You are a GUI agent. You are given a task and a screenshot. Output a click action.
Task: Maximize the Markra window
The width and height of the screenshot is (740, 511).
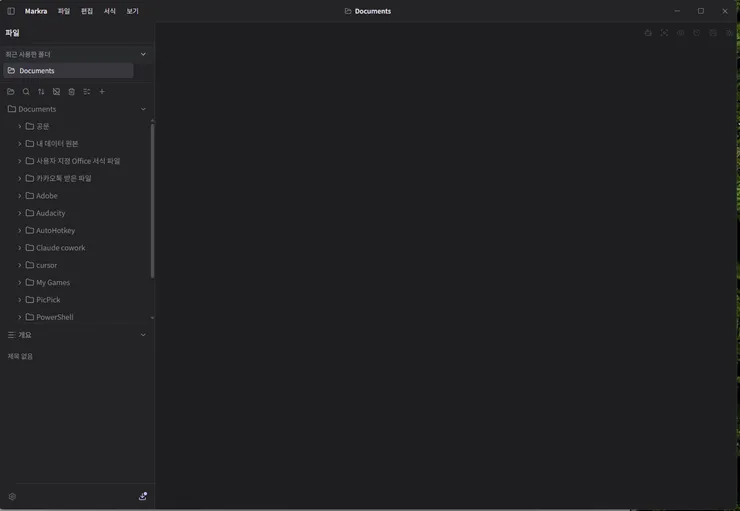click(x=701, y=11)
